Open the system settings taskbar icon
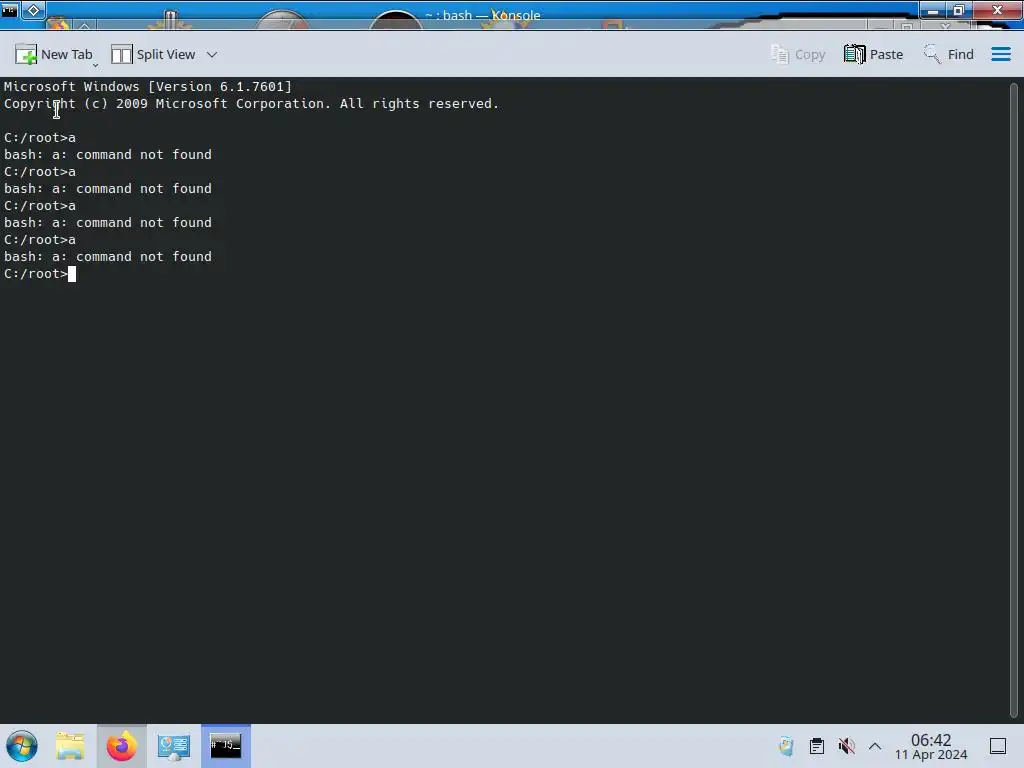 [x=173, y=746]
